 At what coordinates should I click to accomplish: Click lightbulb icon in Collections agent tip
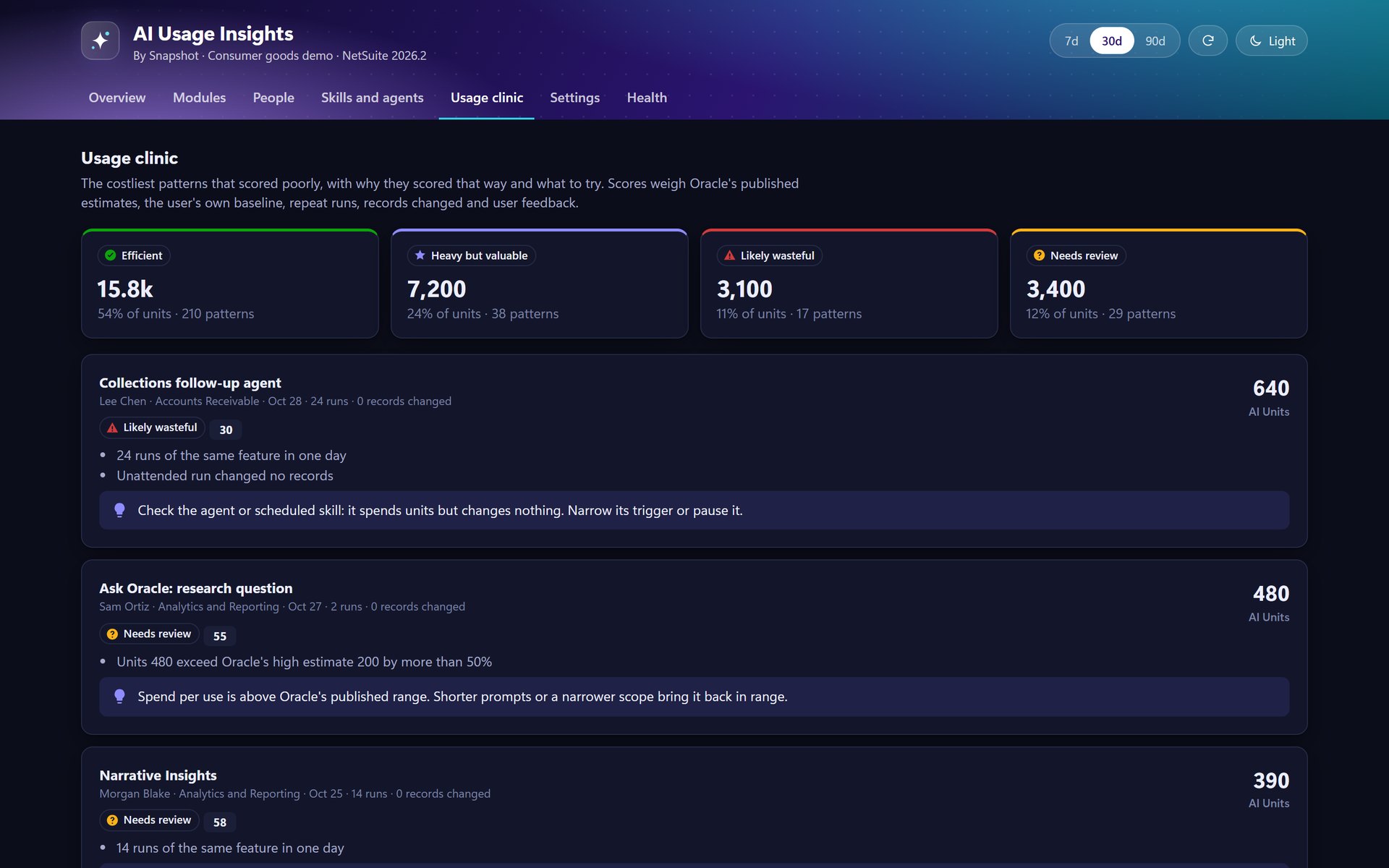point(119,510)
